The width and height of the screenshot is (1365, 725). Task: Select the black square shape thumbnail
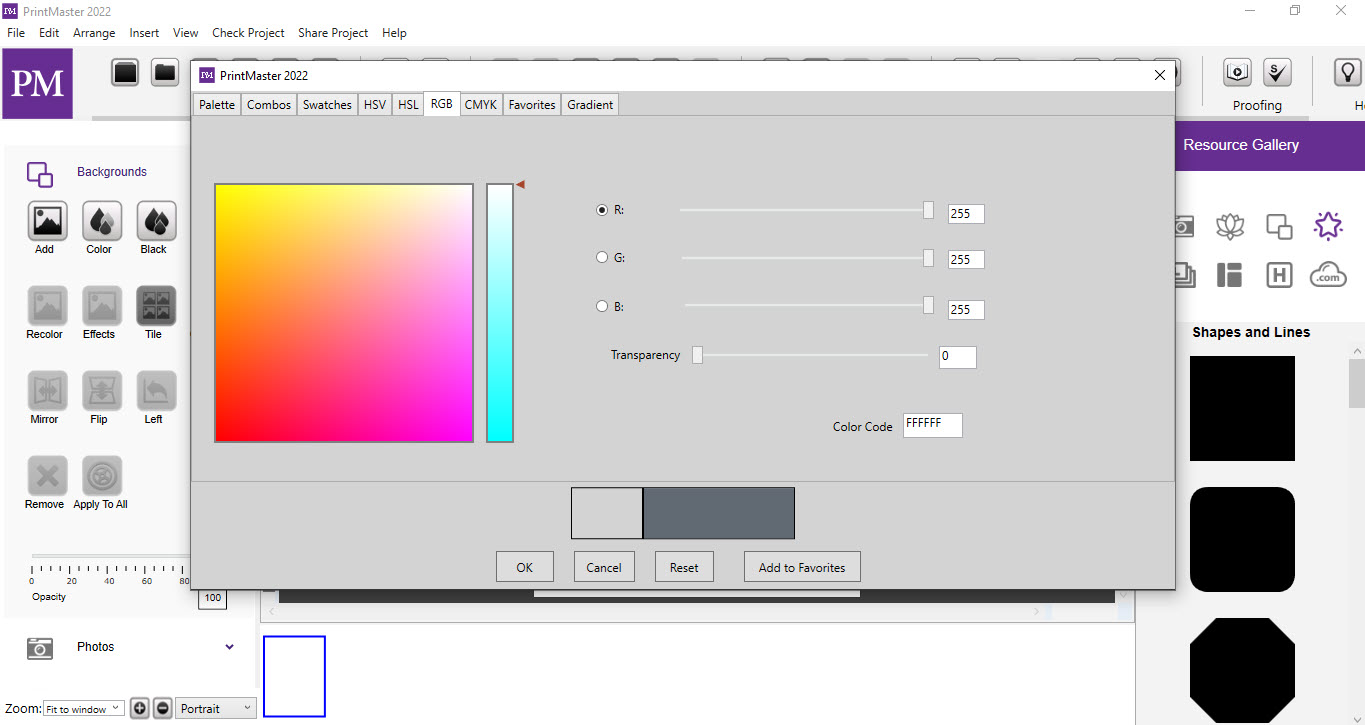coord(1242,408)
